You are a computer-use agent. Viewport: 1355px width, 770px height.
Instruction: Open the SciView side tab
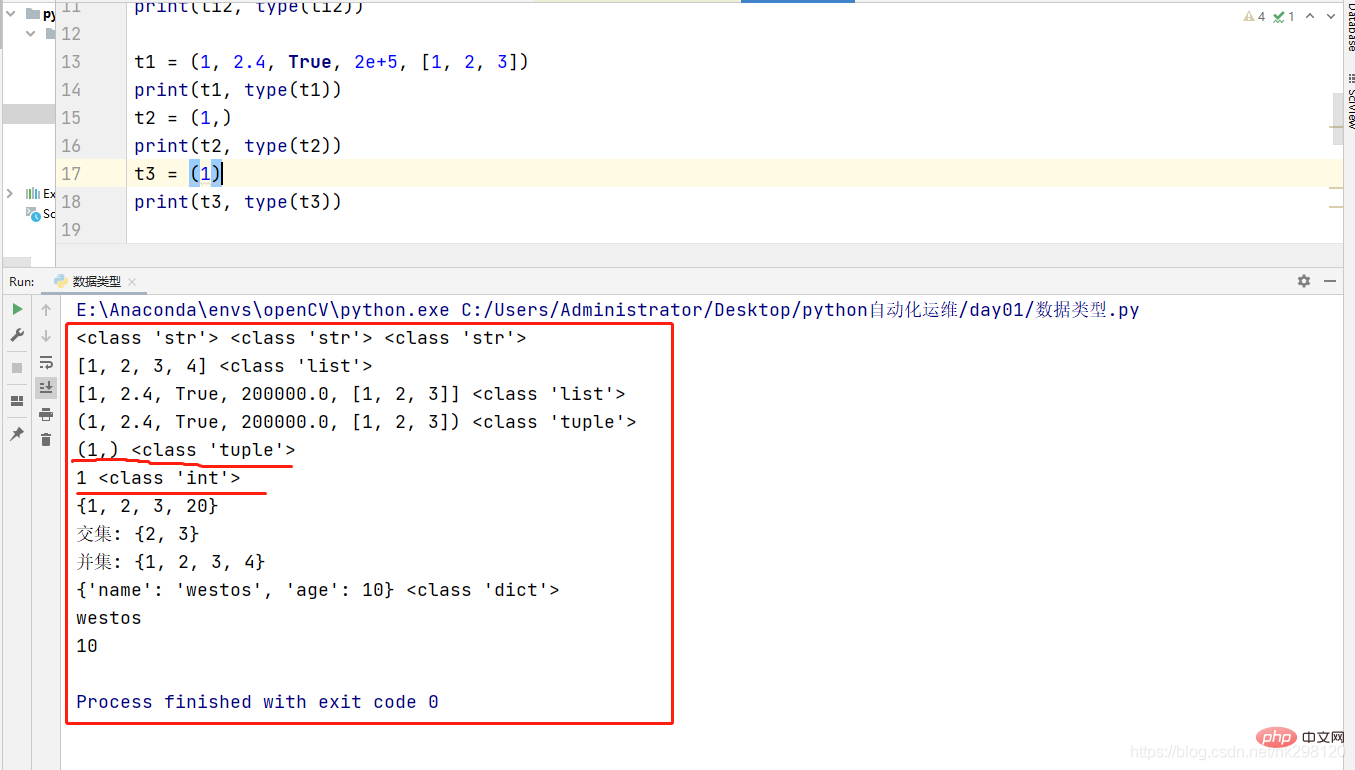click(x=1349, y=107)
